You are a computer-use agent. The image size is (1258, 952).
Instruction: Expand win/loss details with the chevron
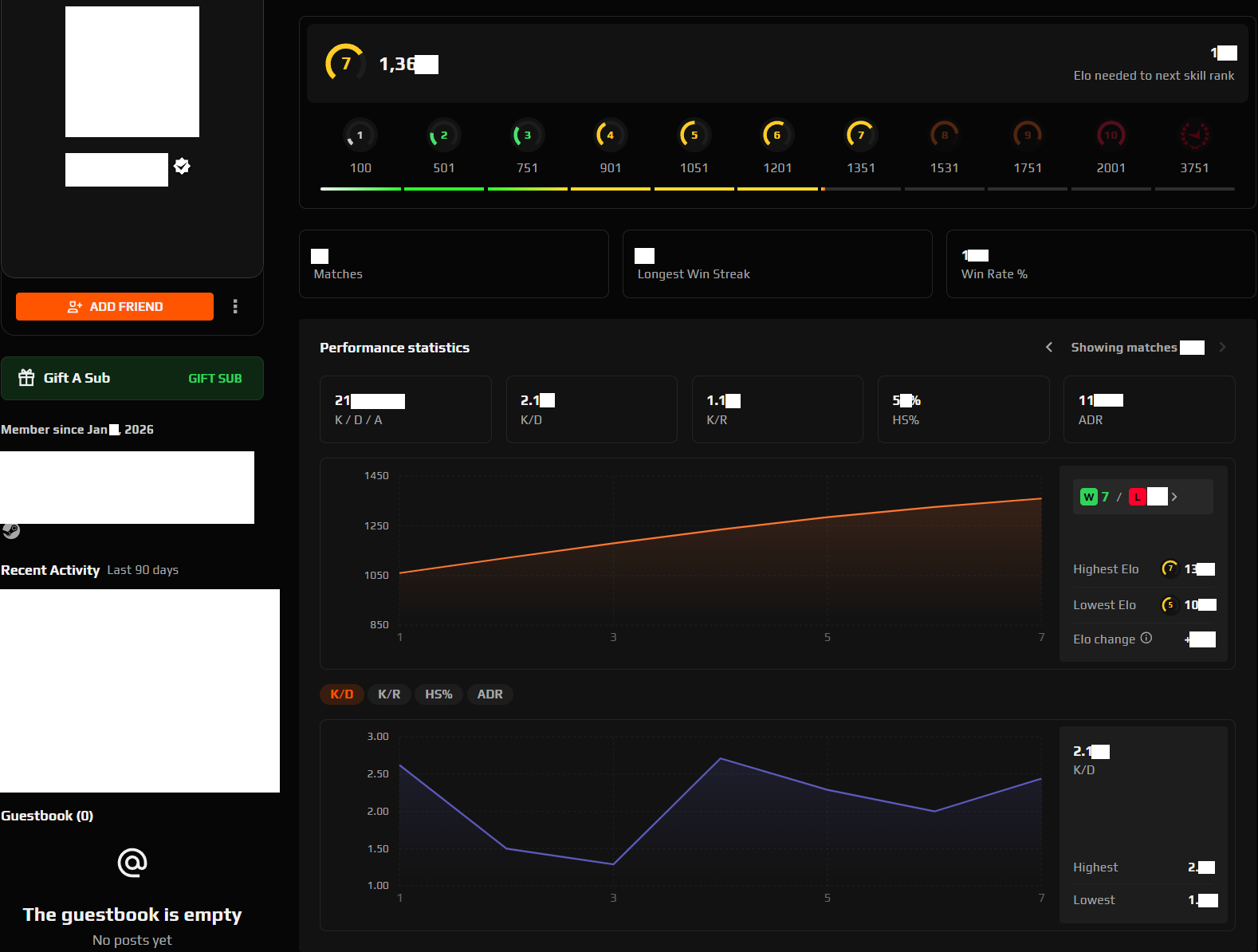pyautogui.click(x=1174, y=497)
